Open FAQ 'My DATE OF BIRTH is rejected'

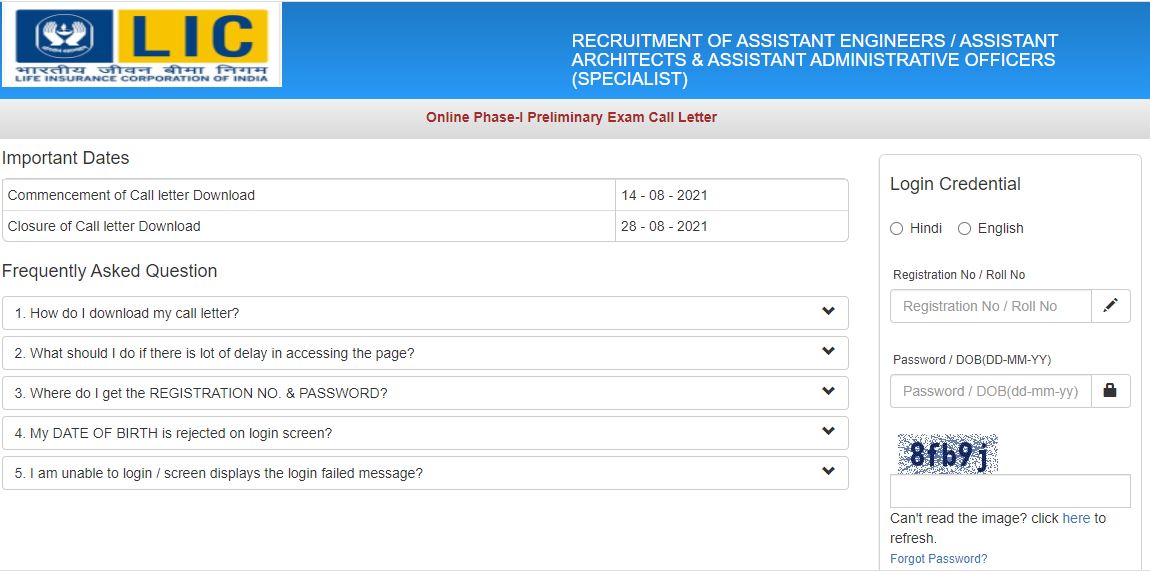[x=173, y=433]
